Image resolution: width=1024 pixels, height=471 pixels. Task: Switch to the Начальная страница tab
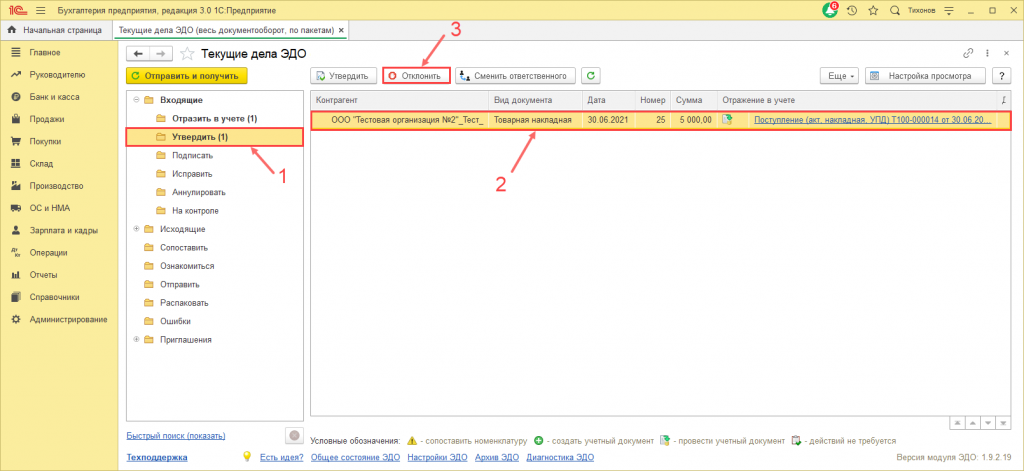pos(56,31)
